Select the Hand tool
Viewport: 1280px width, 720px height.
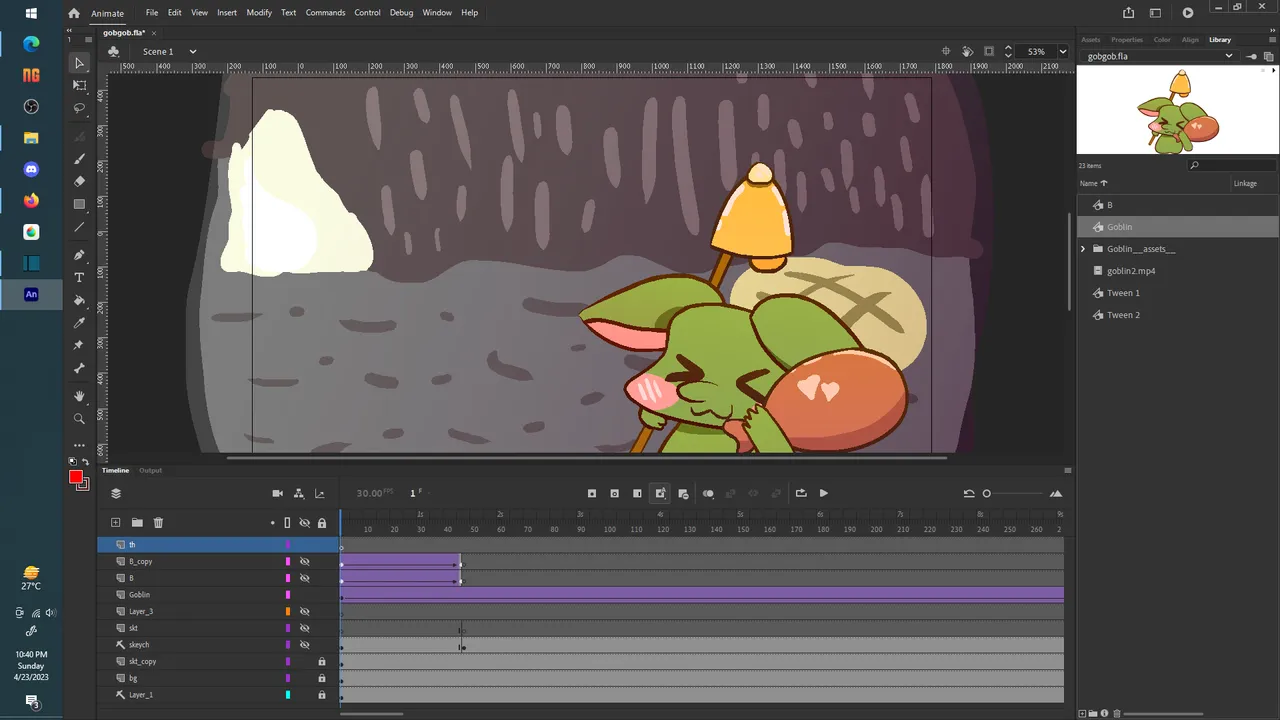(80, 396)
